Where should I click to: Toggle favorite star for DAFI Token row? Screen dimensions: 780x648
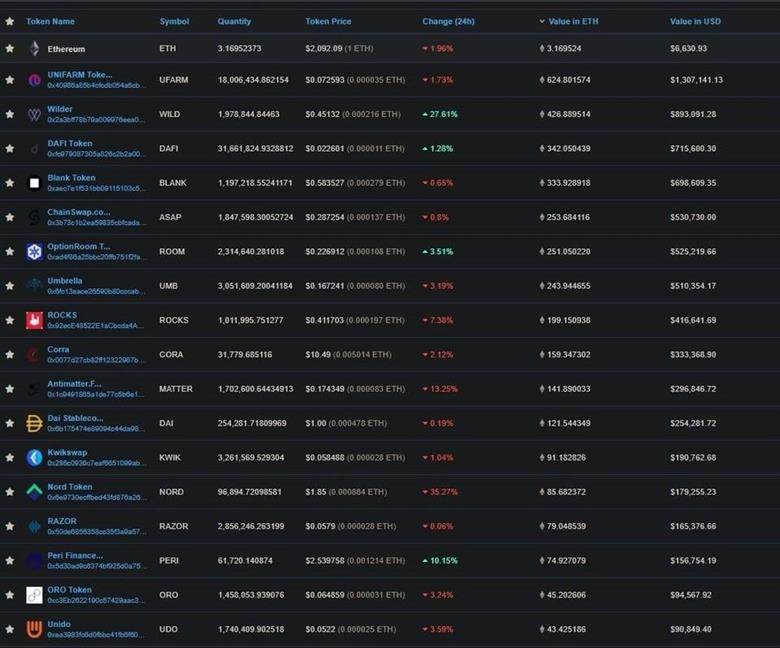tap(9, 148)
